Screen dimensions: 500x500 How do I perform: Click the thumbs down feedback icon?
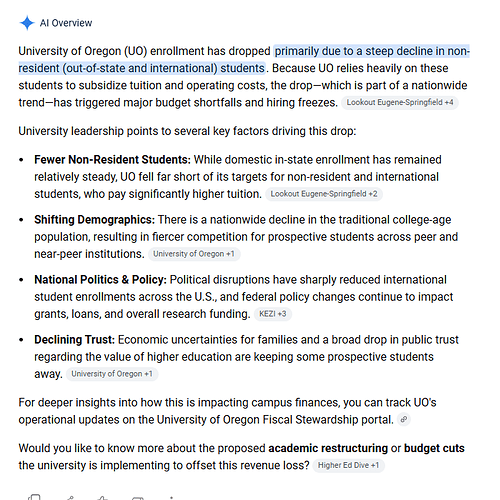pos(138,498)
